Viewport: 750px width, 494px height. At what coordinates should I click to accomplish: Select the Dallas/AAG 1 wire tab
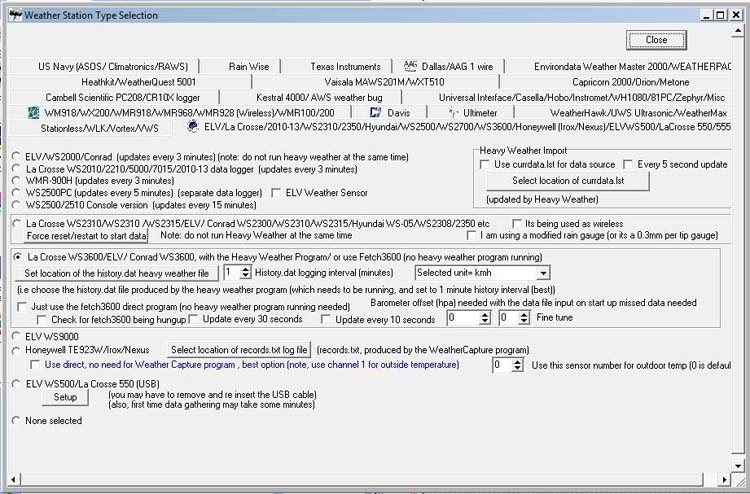[449, 66]
